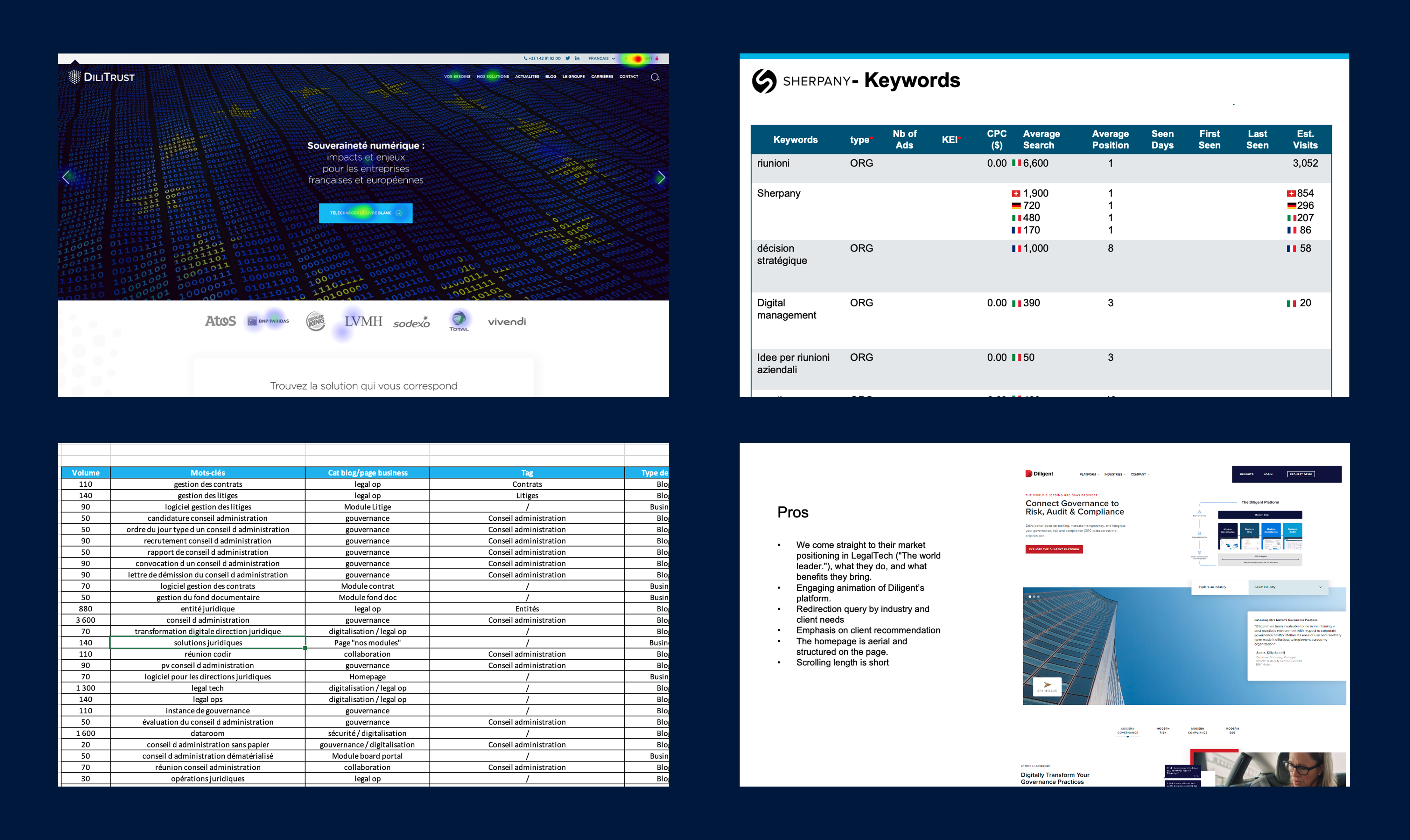Screen dimensions: 1410x840
Task: Click the Sherpany logo icon
Action: [764, 81]
